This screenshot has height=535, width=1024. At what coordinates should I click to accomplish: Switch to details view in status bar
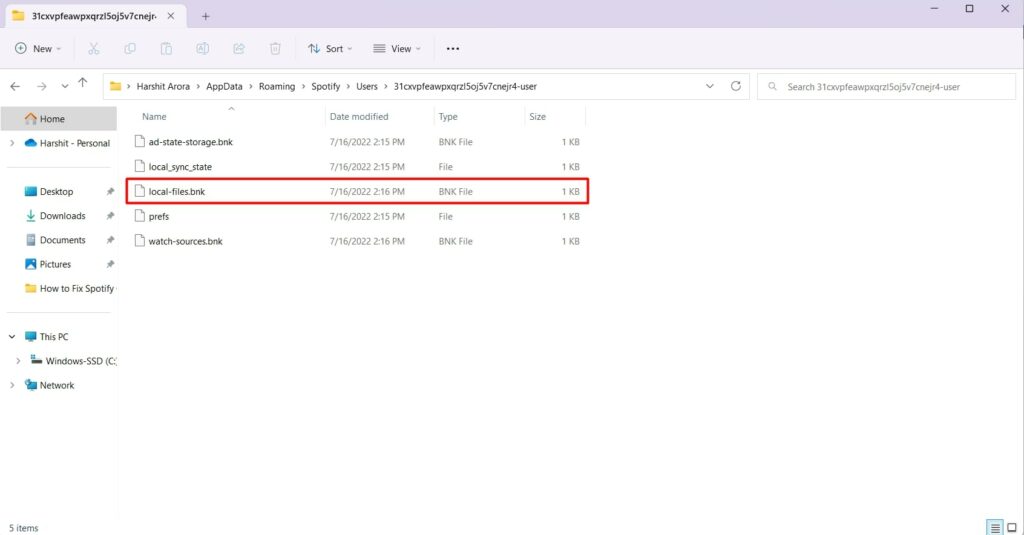click(x=994, y=527)
